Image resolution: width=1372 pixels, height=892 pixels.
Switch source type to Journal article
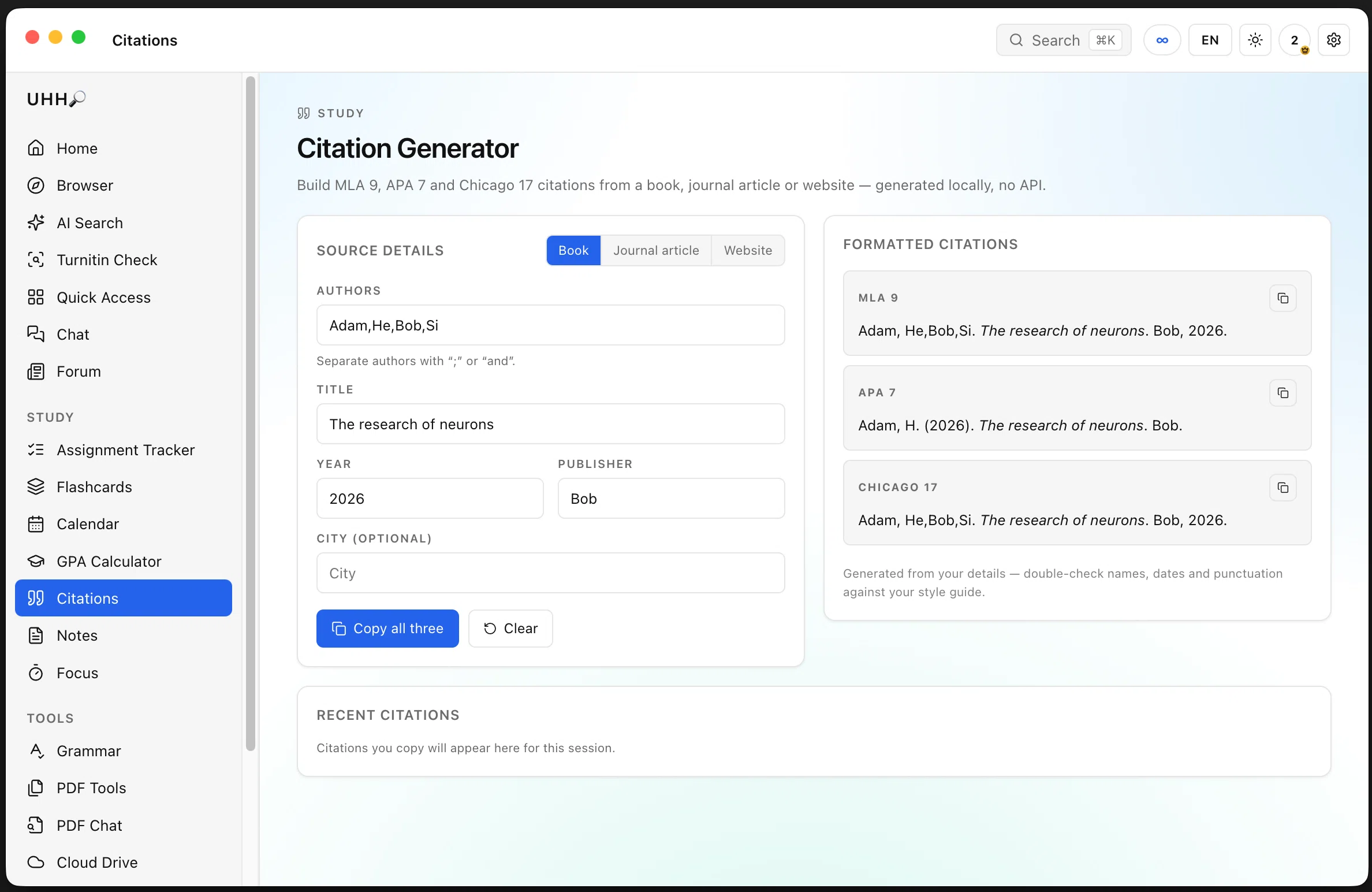tap(656, 251)
